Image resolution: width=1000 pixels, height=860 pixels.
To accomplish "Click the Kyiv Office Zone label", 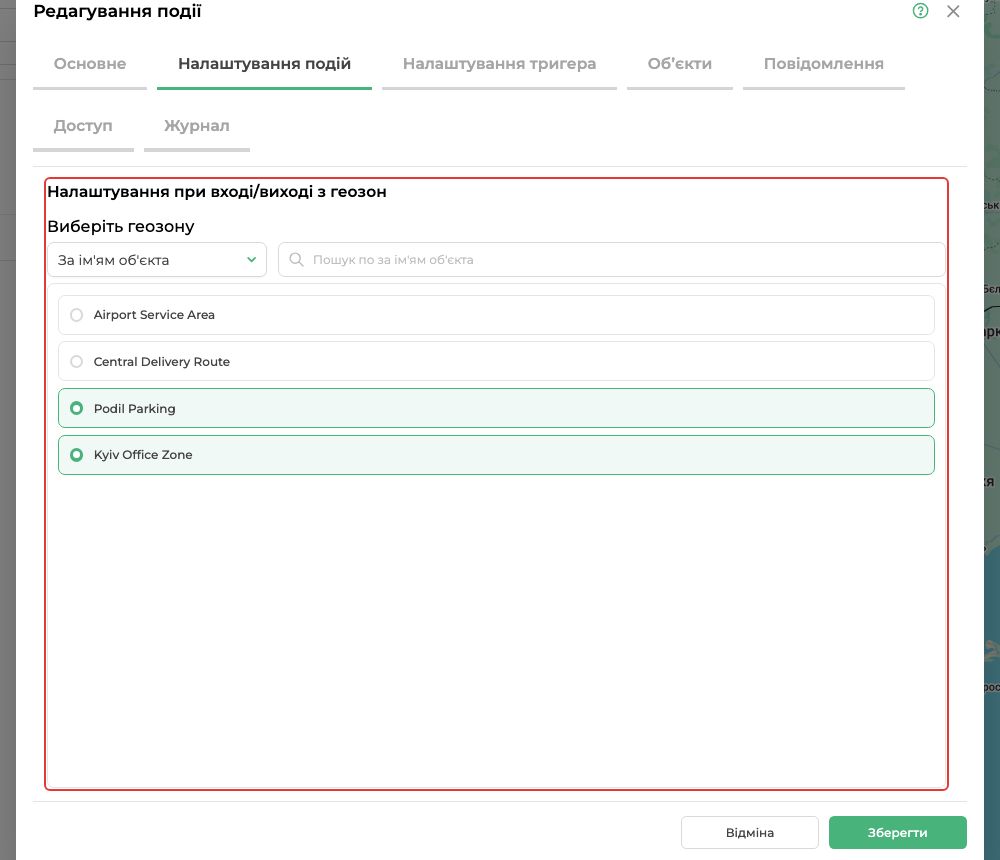I will click(143, 455).
